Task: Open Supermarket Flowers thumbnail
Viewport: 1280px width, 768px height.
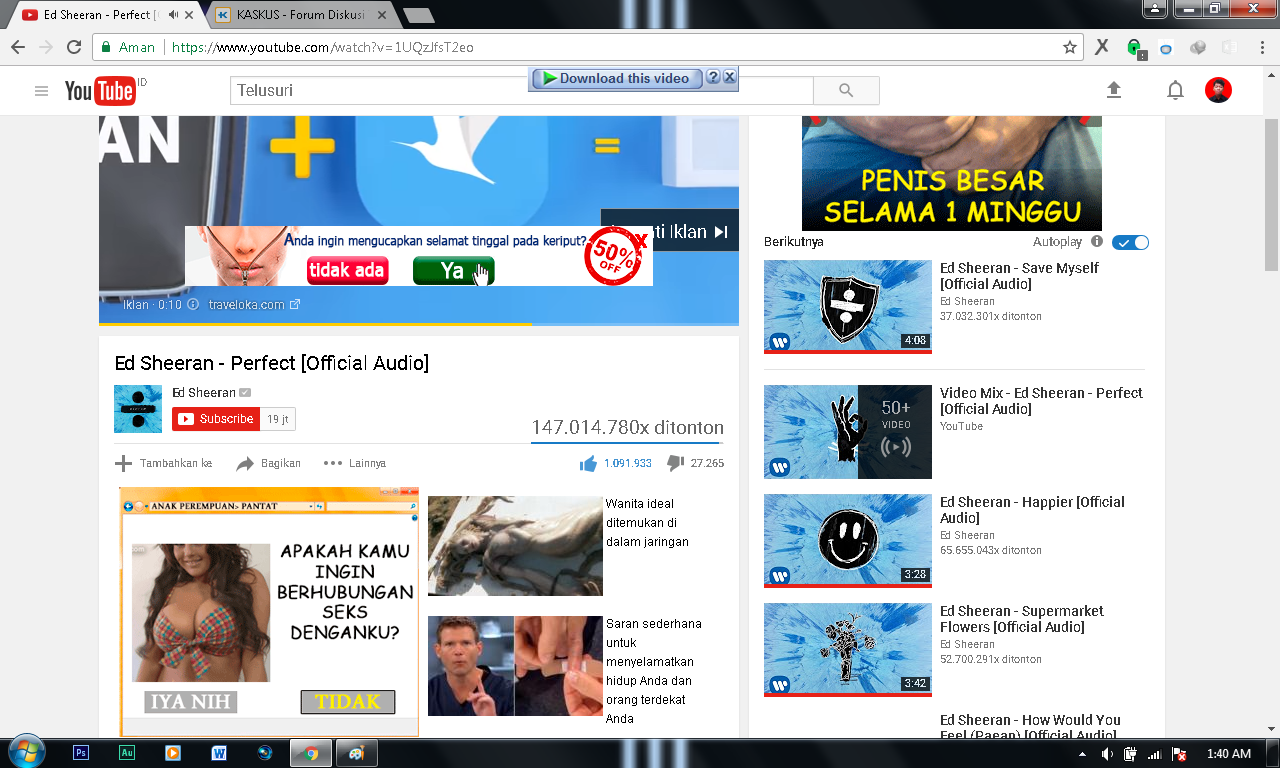Action: tap(848, 649)
